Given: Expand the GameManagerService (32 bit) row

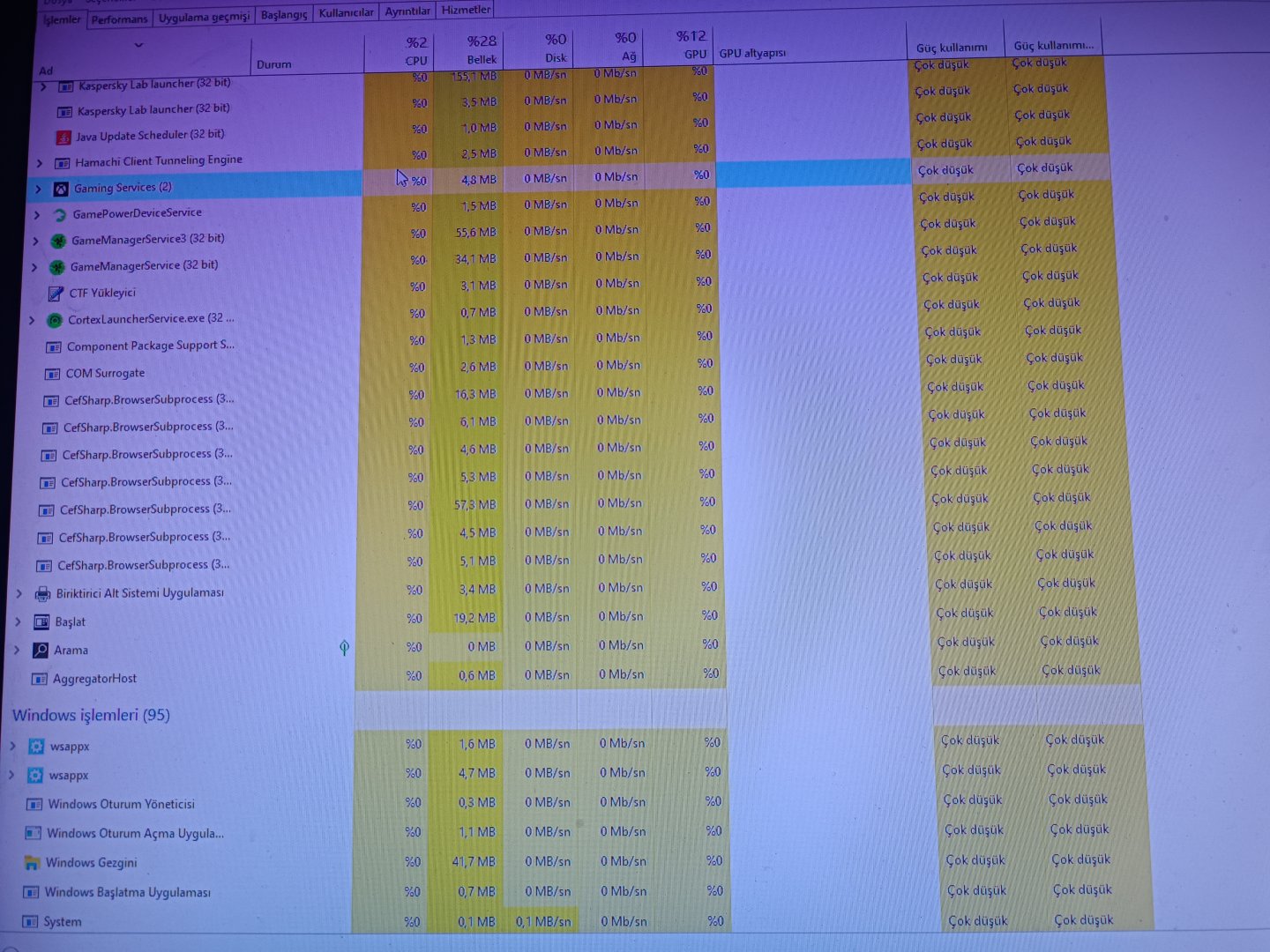Looking at the screenshot, I should click(34, 267).
